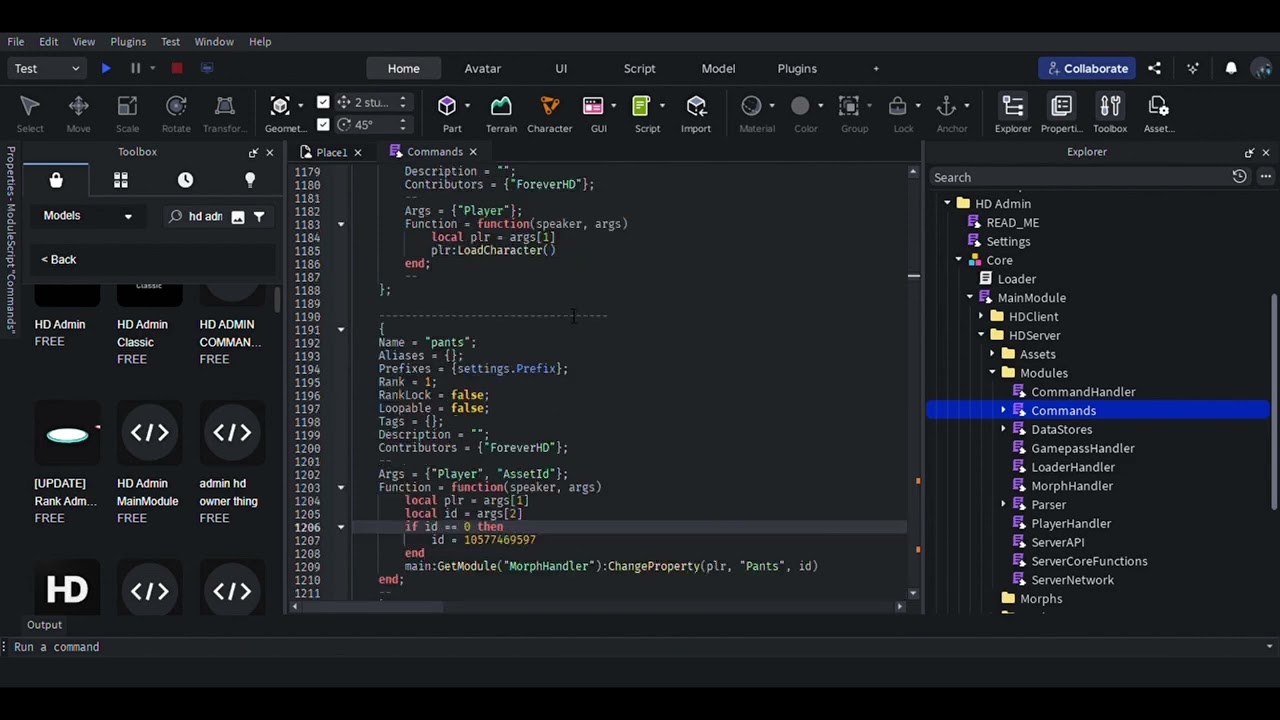Insert a new Part

[447, 106]
